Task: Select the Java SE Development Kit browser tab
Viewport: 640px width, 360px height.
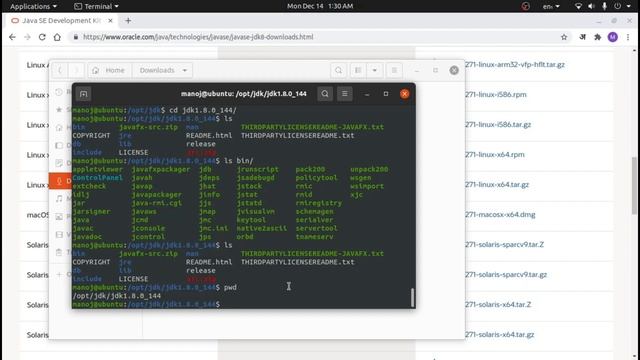Action: 61,20
